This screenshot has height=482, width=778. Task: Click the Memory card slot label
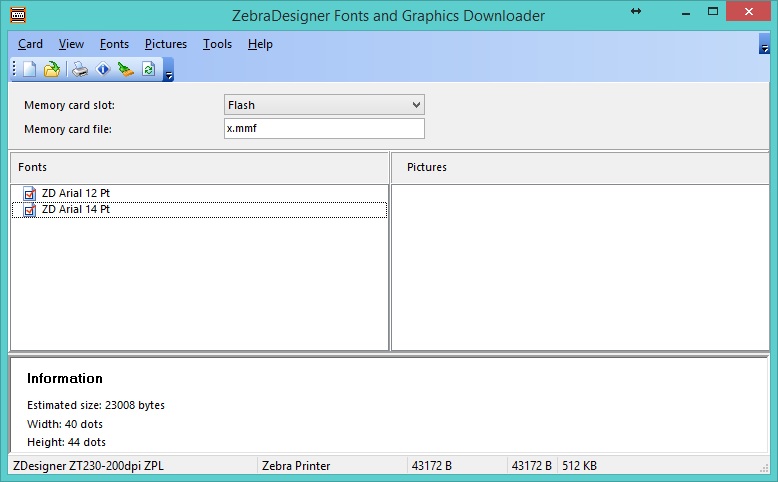tap(69, 105)
